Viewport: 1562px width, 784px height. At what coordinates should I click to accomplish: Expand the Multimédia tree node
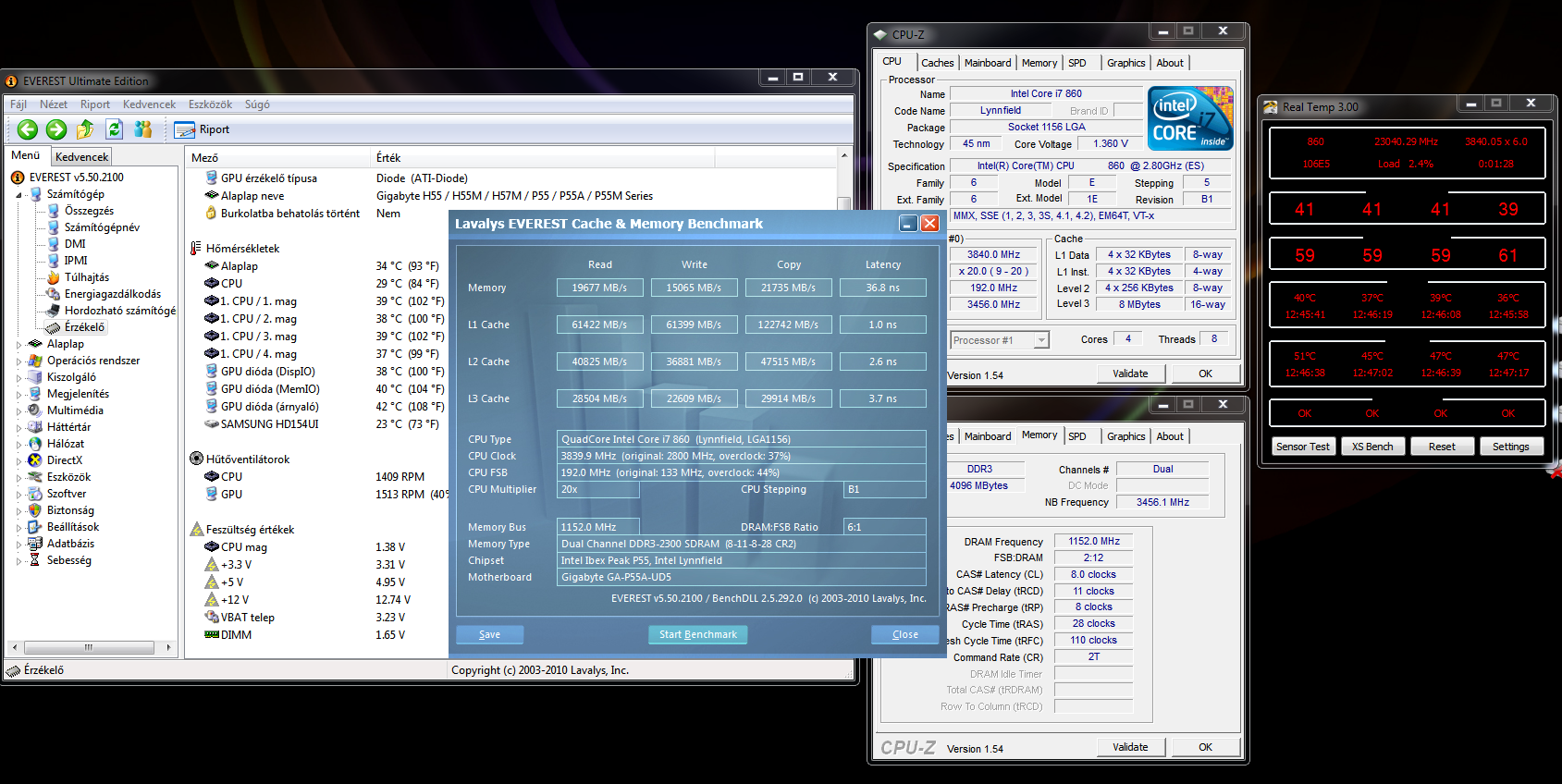[18, 411]
